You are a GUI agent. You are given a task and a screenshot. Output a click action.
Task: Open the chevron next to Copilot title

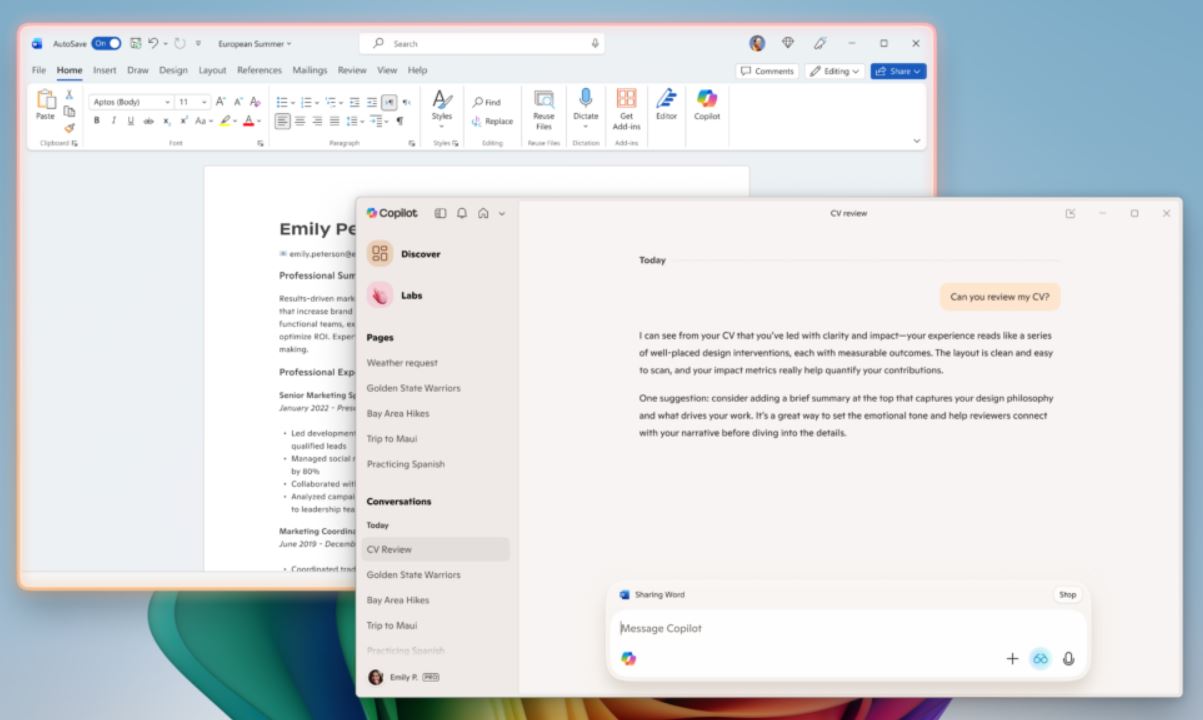503,213
